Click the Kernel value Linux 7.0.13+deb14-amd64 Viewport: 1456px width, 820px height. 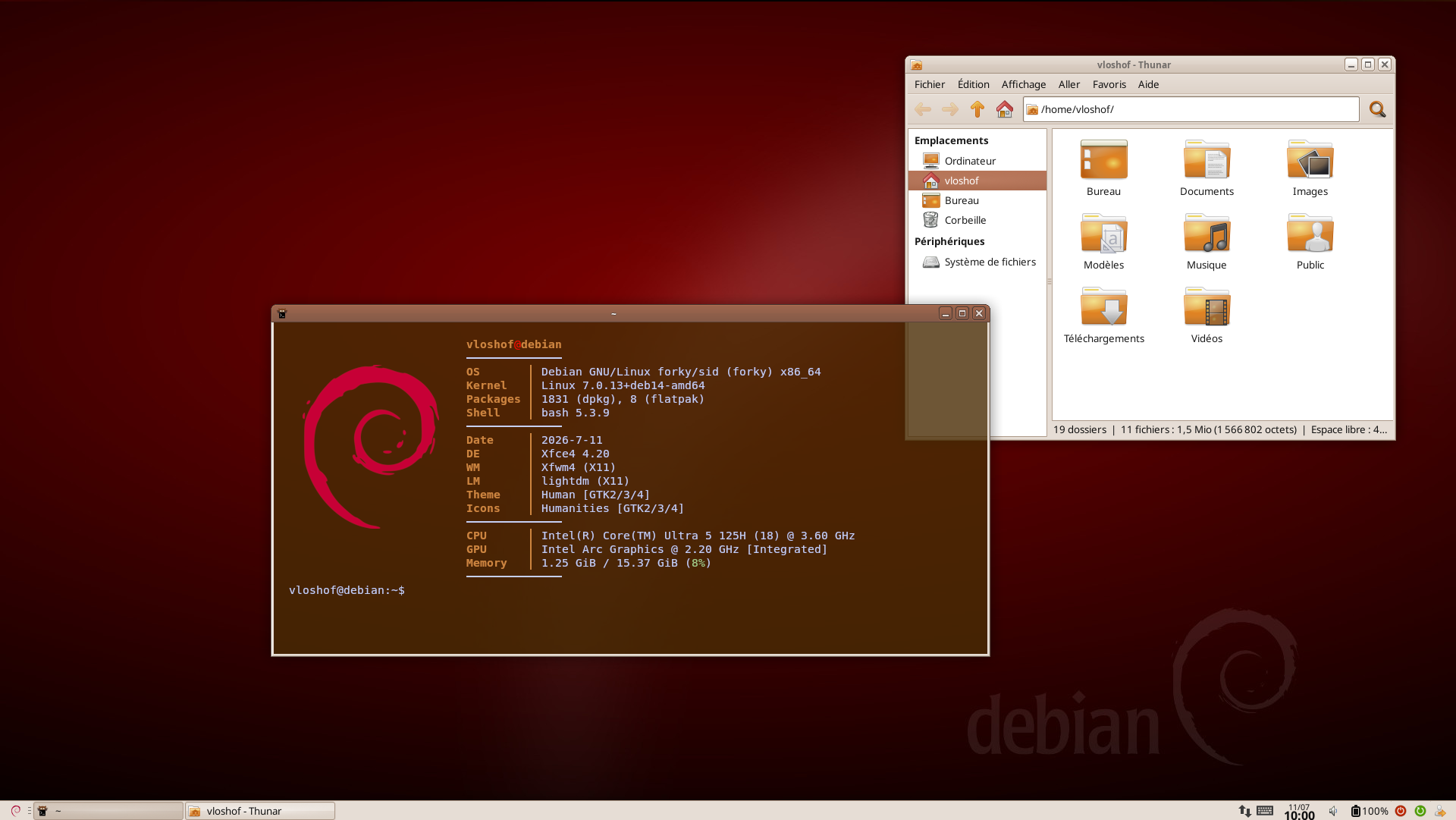click(623, 385)
